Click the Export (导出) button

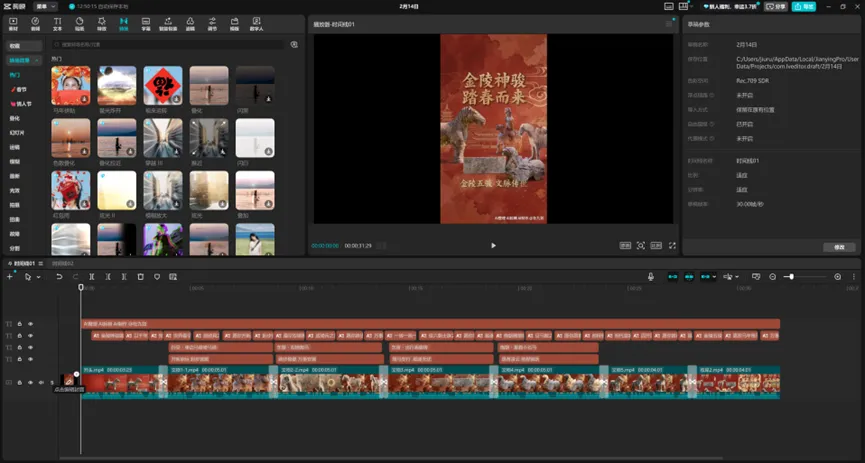[x=804, y=7]
